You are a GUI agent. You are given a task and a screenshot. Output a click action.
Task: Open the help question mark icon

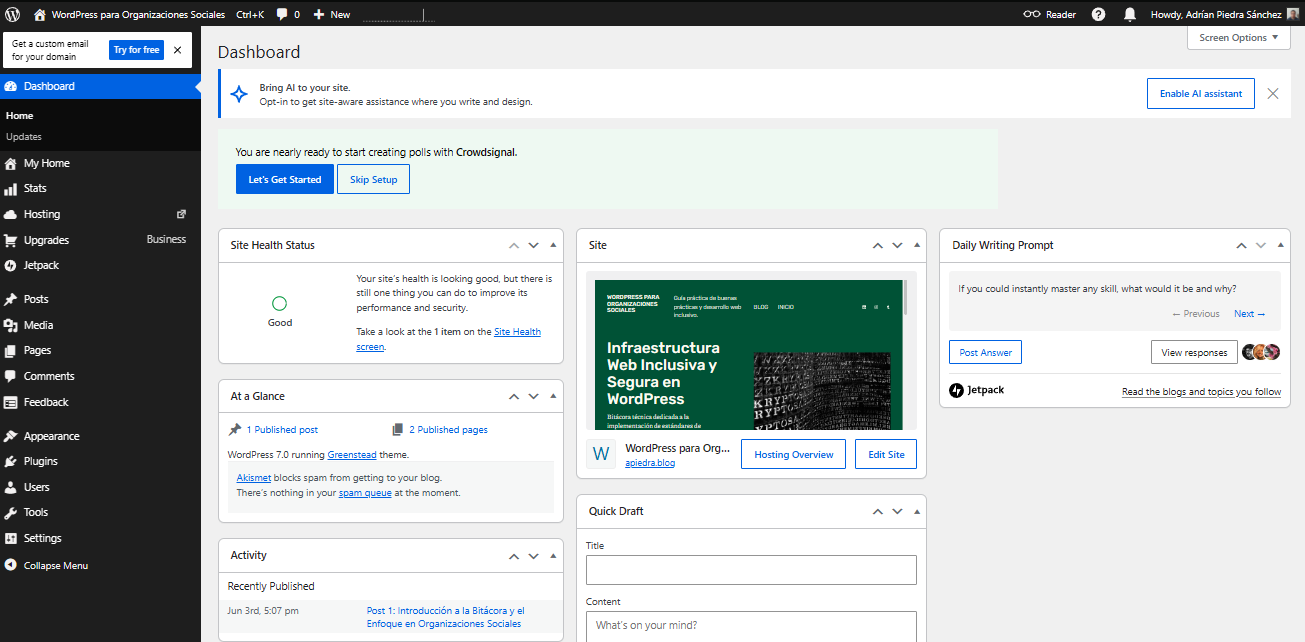tap(1098, 14)
